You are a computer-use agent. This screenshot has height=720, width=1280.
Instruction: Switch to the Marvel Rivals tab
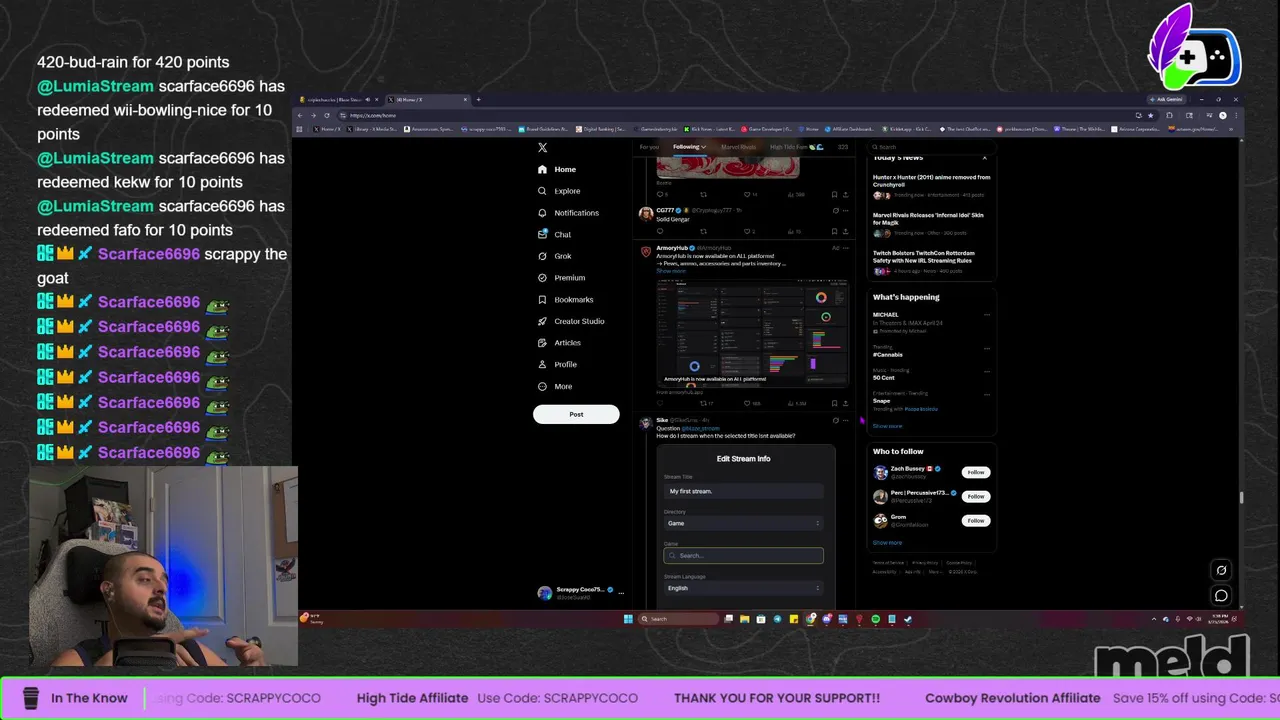[x=739, y=147]
